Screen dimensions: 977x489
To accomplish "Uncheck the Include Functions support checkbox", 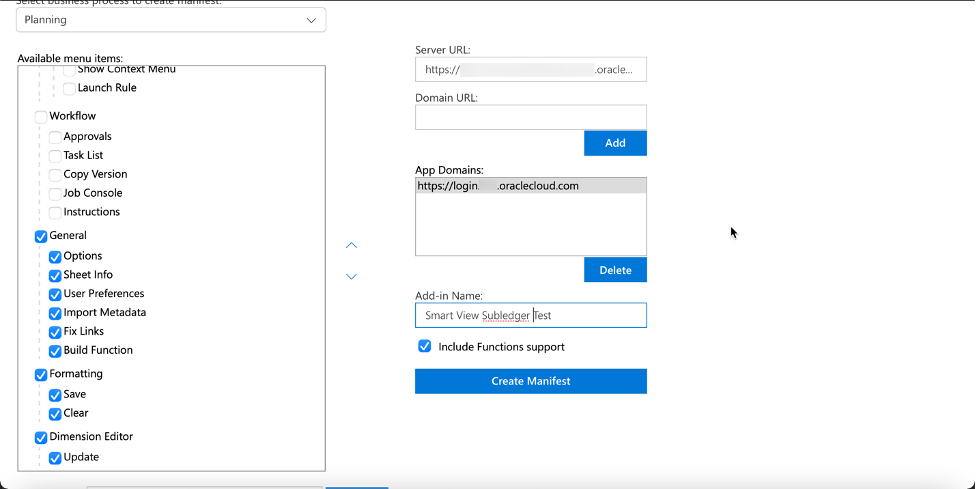I will click(425, 346).
